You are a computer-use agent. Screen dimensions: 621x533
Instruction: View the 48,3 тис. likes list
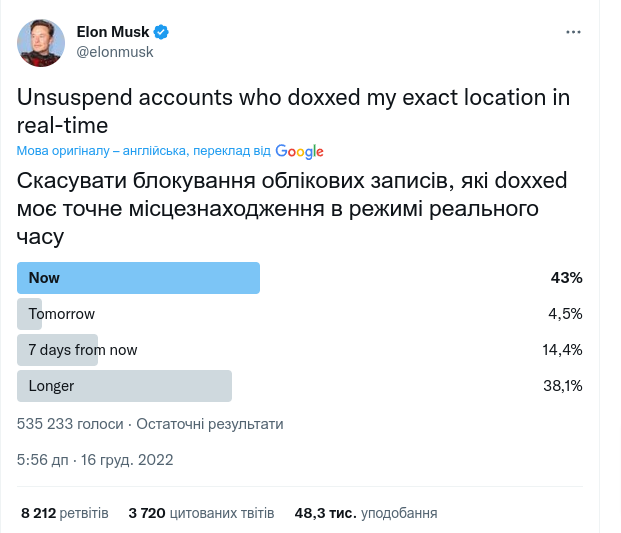(366, 513)
